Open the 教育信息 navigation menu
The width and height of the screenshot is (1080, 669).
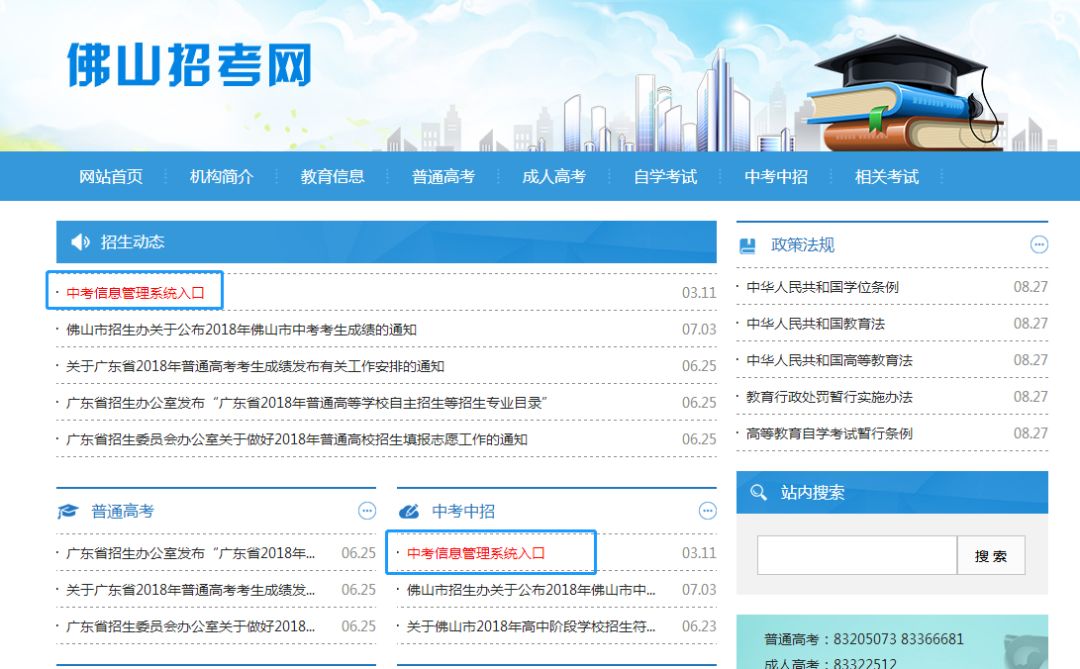(x=333, y=177)
